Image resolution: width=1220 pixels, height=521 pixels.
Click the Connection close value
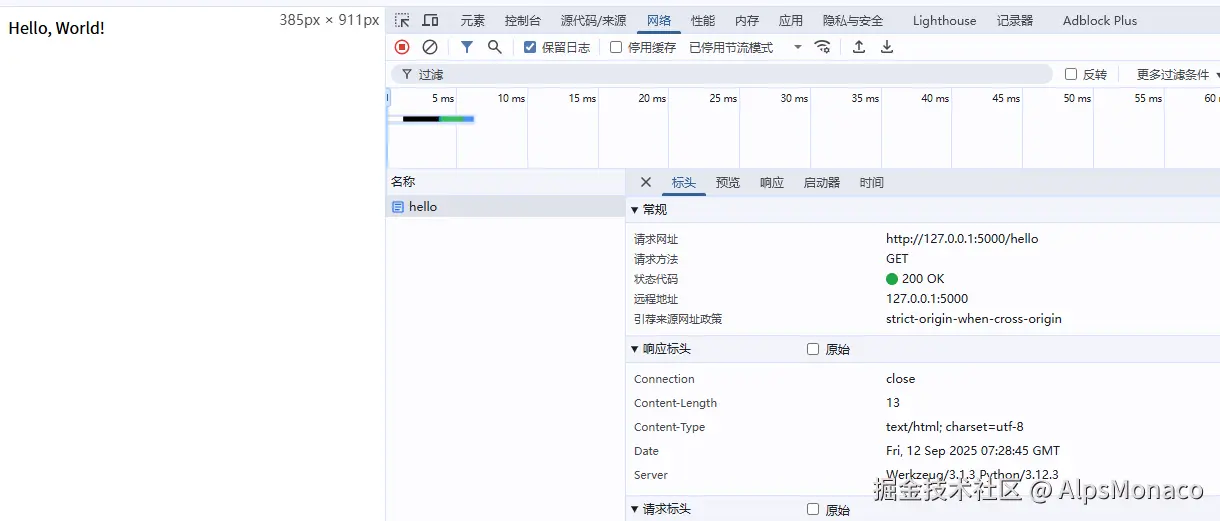(901, 379)
